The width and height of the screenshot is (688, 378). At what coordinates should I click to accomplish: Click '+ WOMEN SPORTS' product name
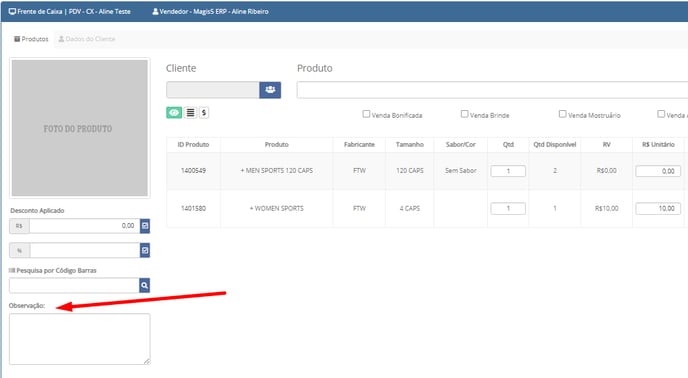click(x=276, y=208)
